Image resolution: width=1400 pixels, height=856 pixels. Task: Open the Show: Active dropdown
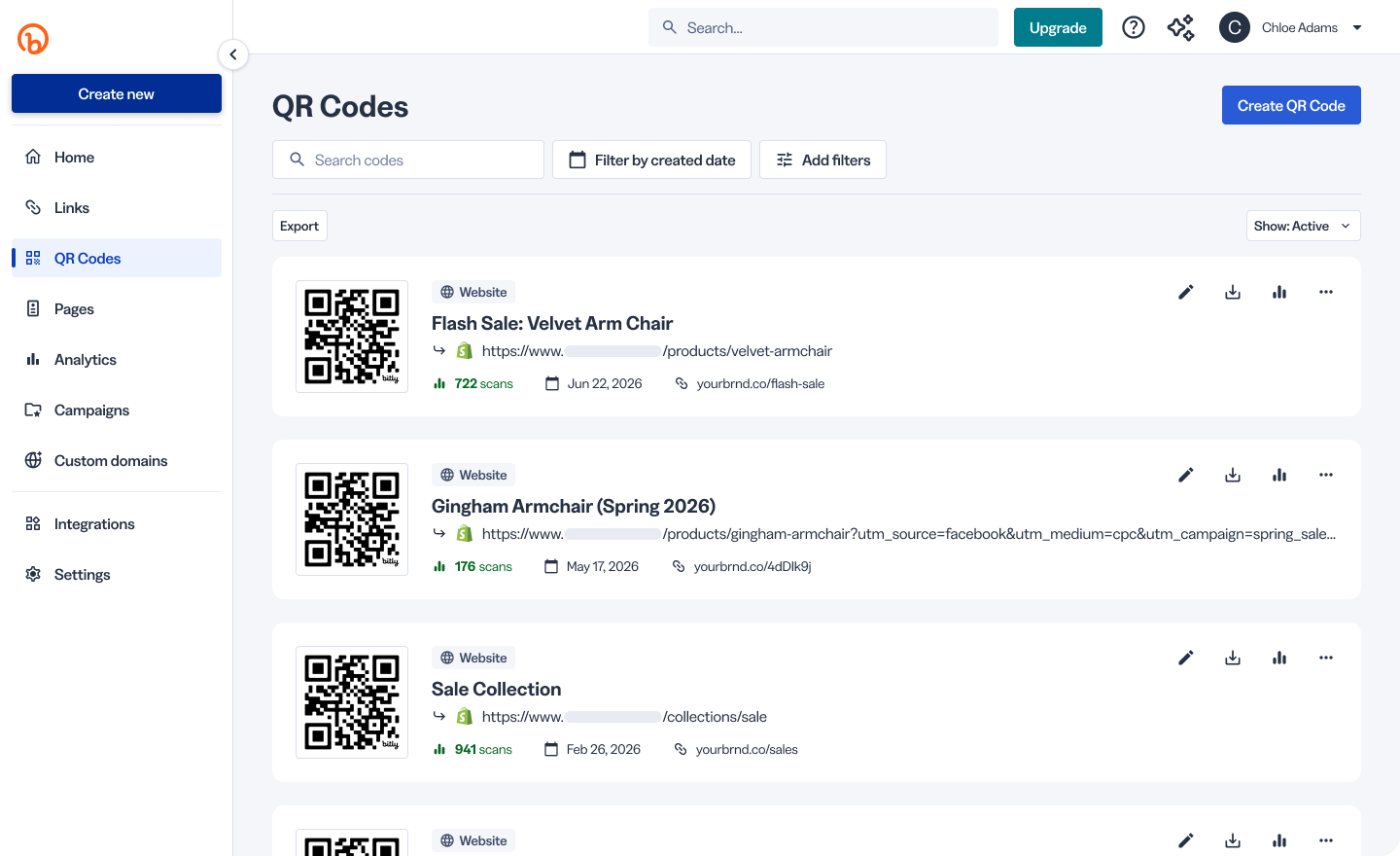tap(1303, 226)
